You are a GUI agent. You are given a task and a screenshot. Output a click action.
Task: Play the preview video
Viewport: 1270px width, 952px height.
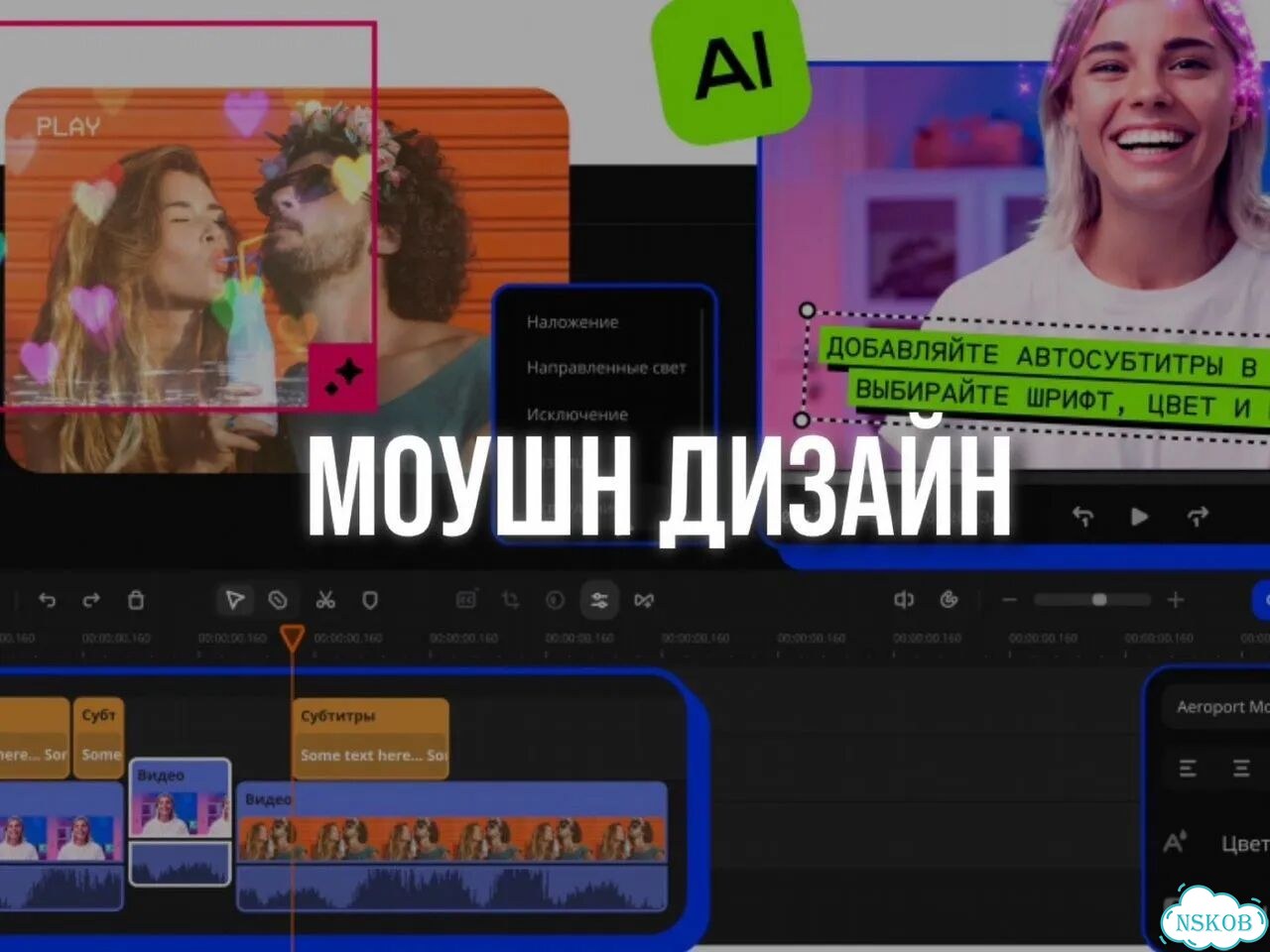click(x=1139, y=517)
